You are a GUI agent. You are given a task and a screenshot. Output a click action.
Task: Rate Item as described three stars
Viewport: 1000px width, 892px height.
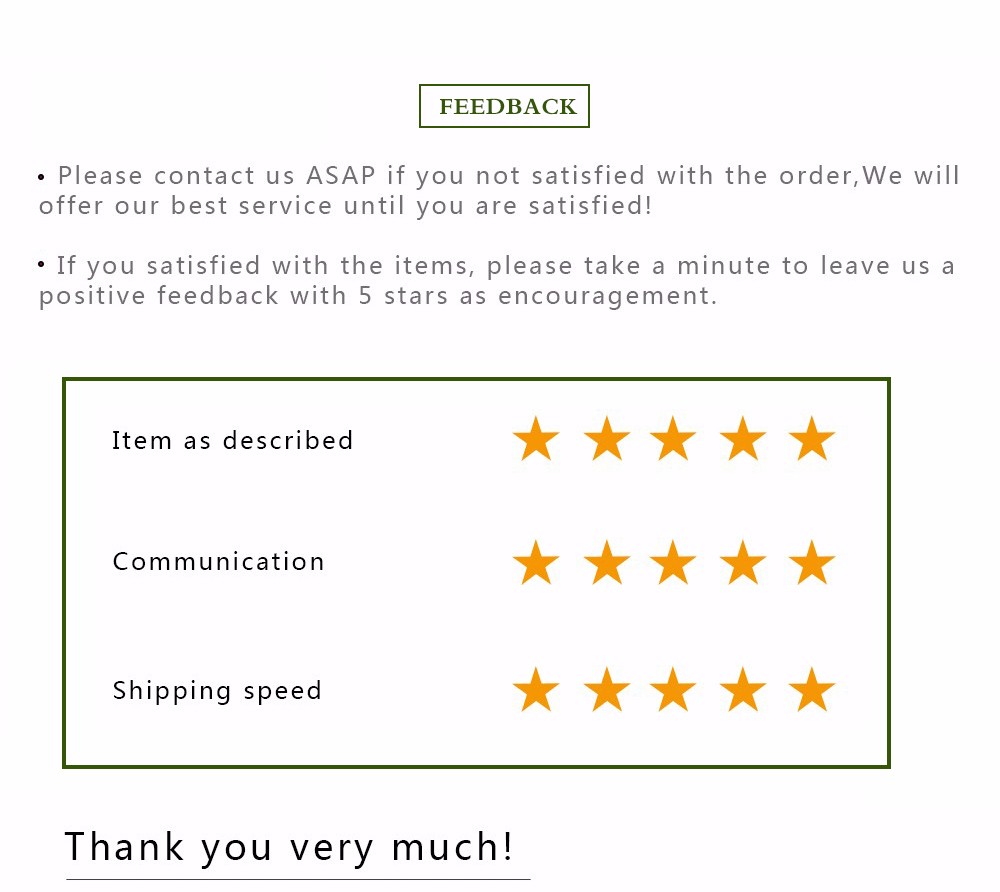pos(673,440)
